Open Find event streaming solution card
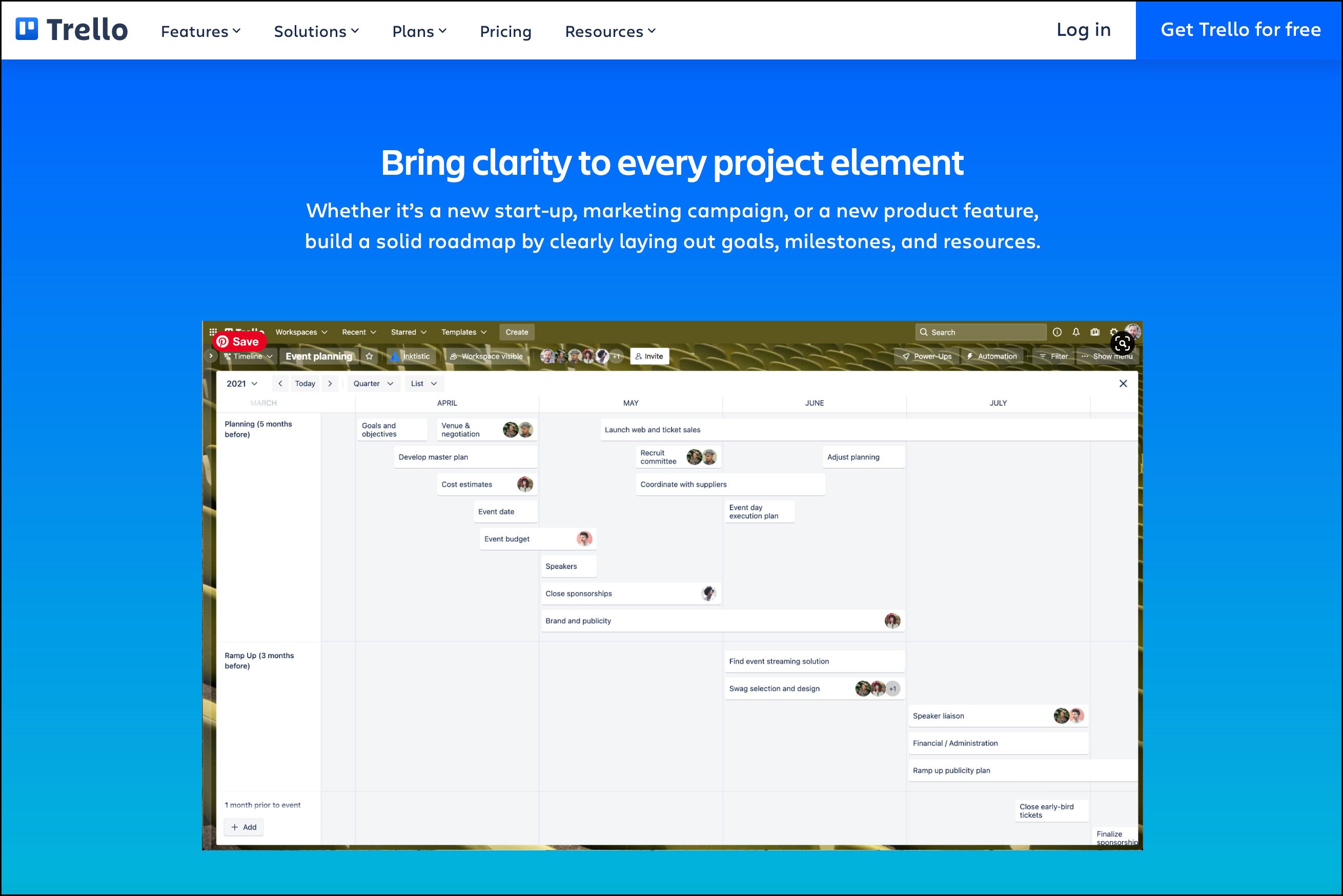Screen dimensions: 1343x896 [815, 662]
